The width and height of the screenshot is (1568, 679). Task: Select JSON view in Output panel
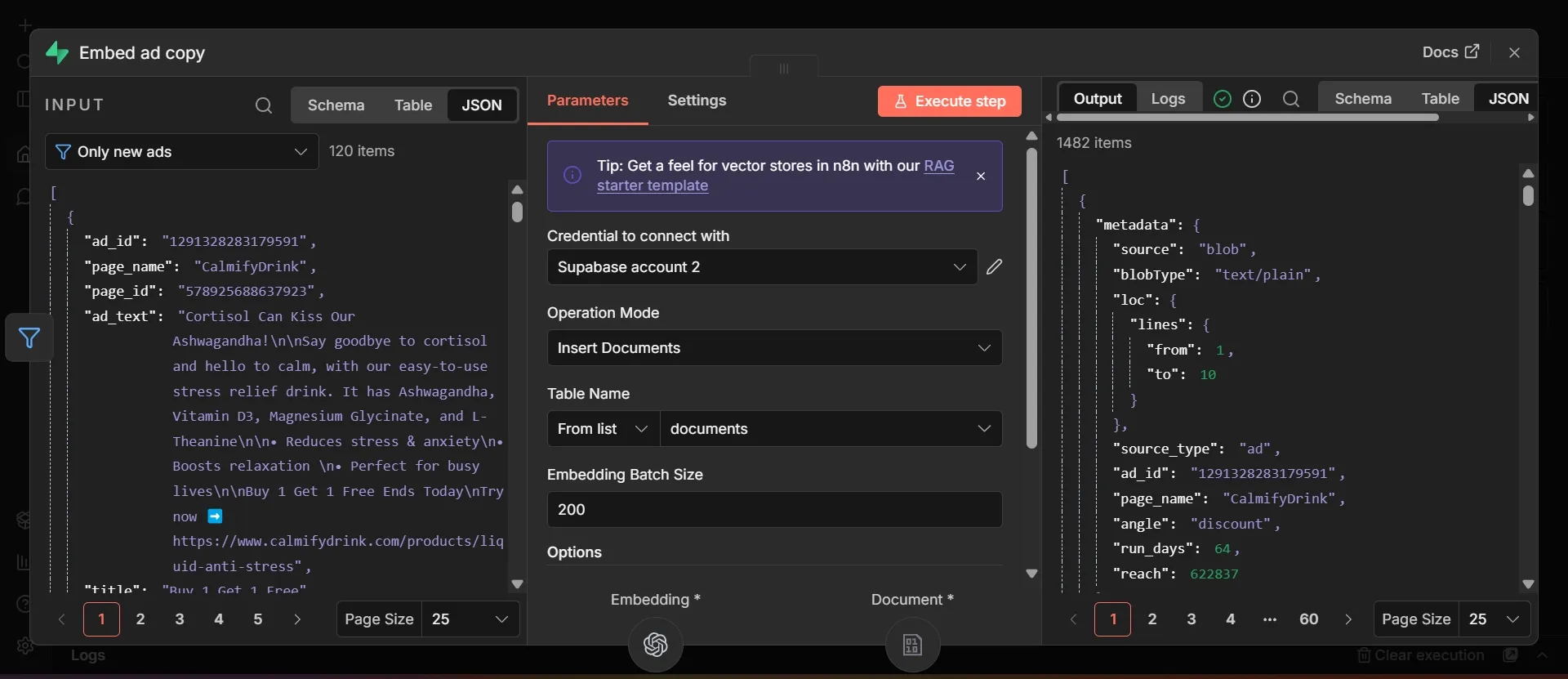(1508, 99)
